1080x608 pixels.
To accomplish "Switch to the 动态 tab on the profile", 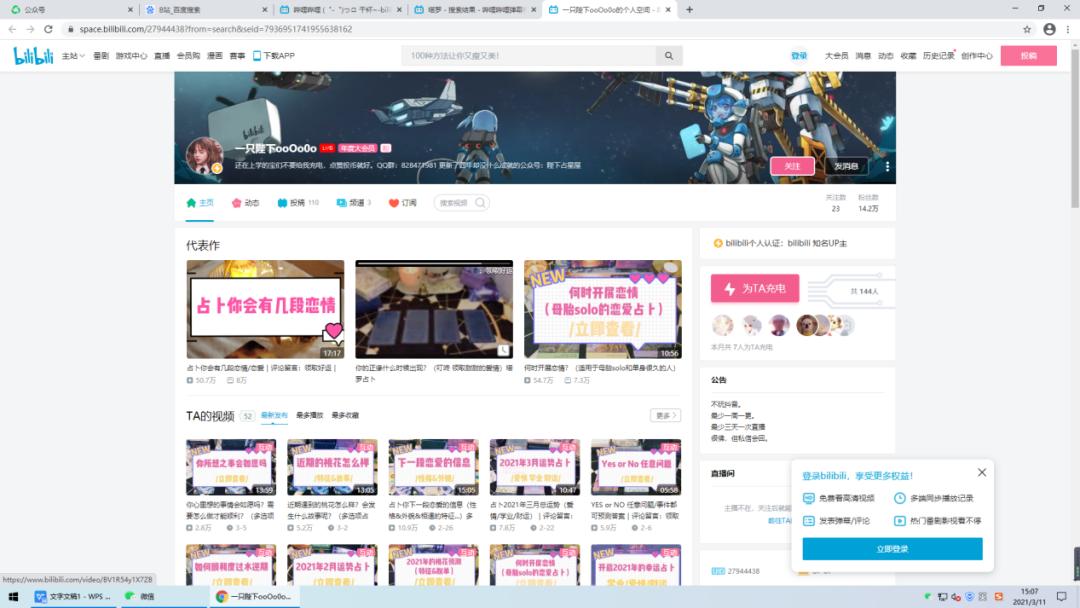I will pos(245,203).
